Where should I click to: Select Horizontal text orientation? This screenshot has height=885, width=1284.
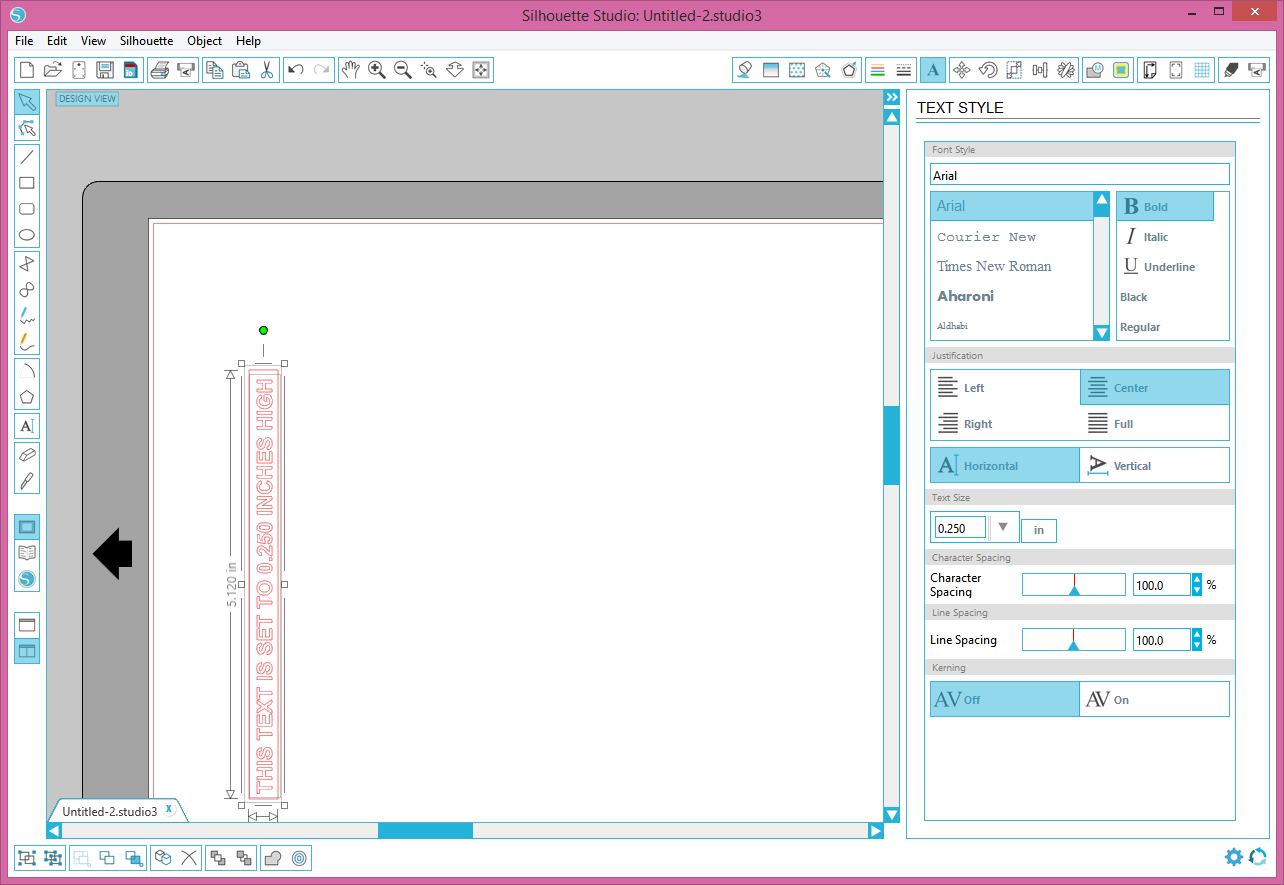click(x=1005, y=466)
